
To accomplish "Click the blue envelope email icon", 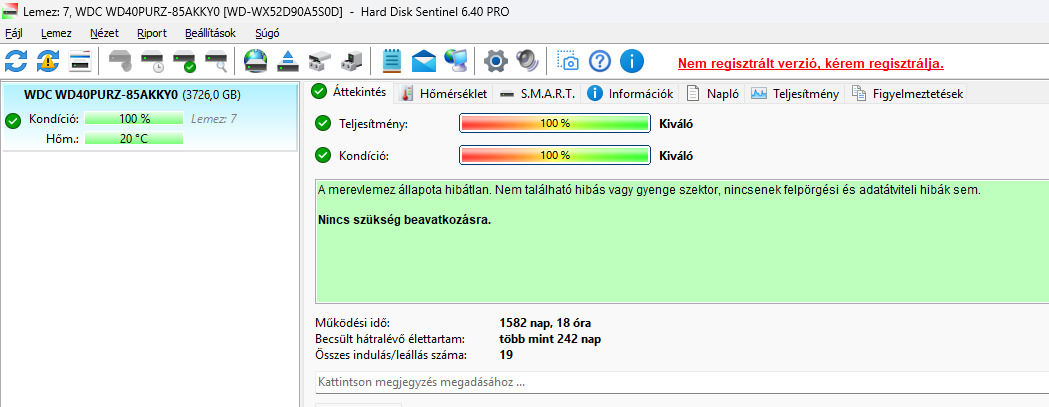I will click(423, 62).
